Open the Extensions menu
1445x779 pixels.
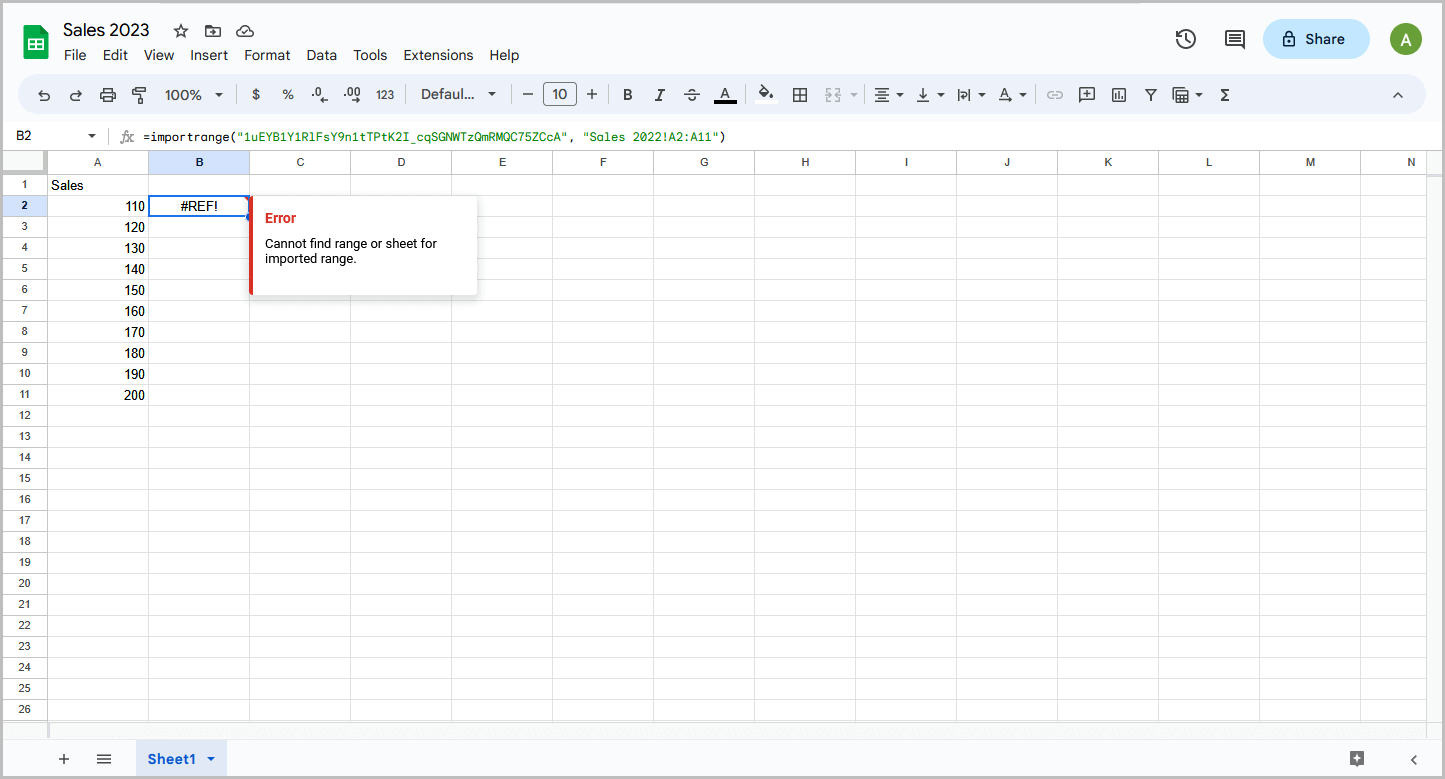coord(438,55)
